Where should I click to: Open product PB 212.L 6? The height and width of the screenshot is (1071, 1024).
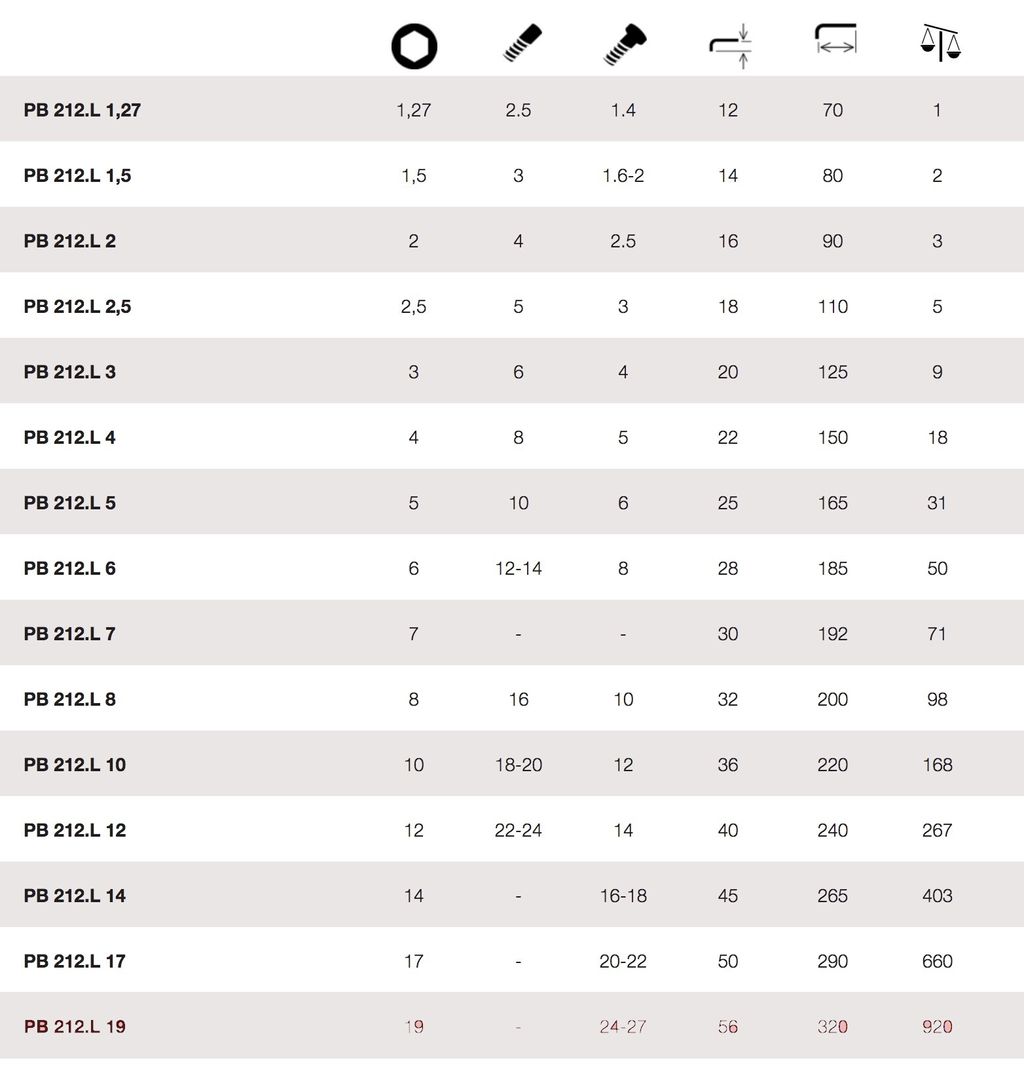70,568
